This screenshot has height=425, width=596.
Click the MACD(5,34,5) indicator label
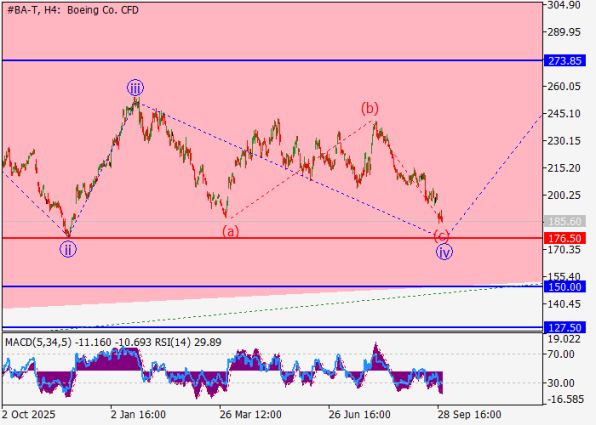pyautogui.click(x=38, y=342)
